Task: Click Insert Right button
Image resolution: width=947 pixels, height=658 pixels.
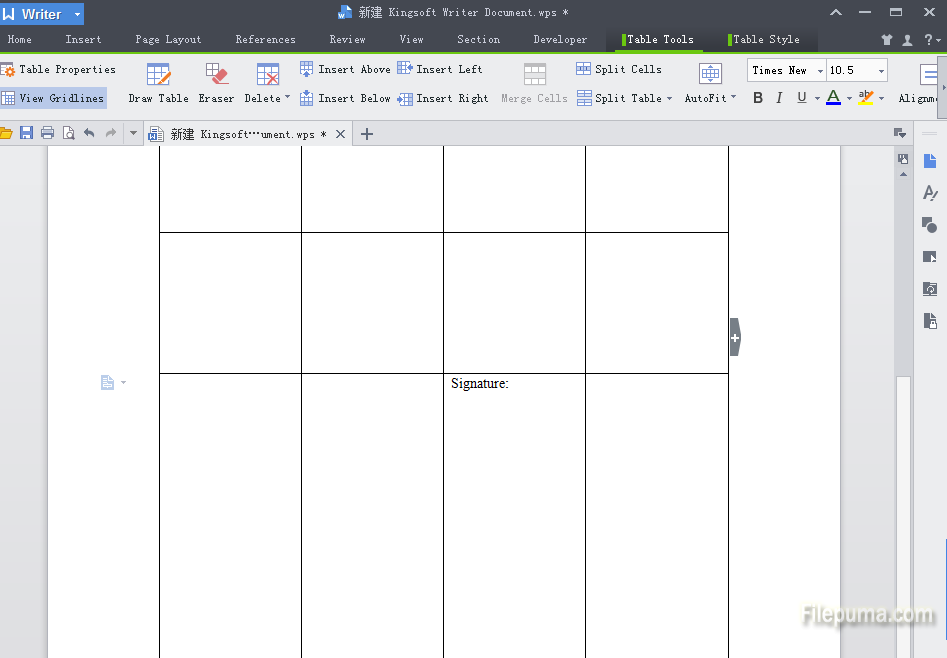Action: pos(443,98)
